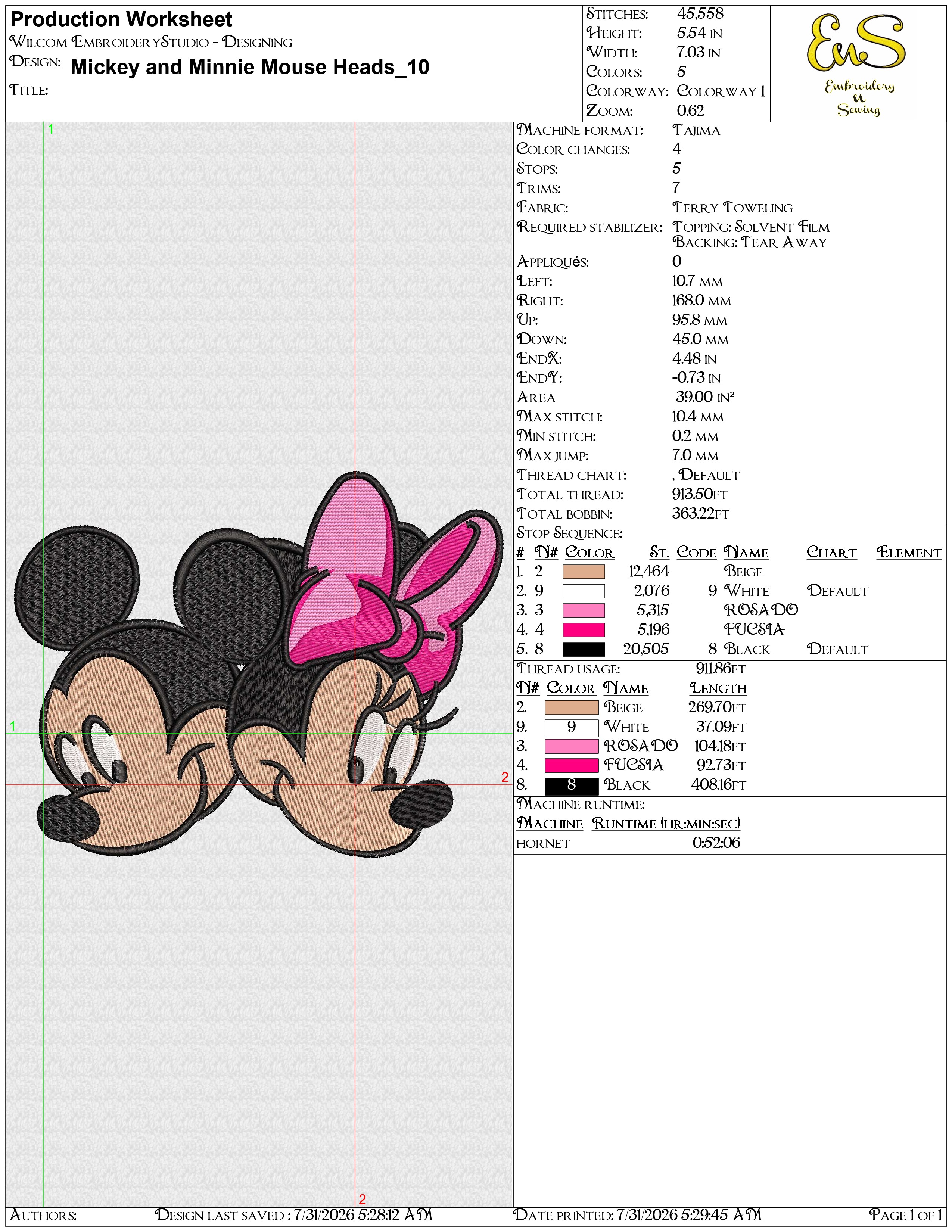Click the "Topping: Solvent Film" stabilizer line

[x=751, y=227]
